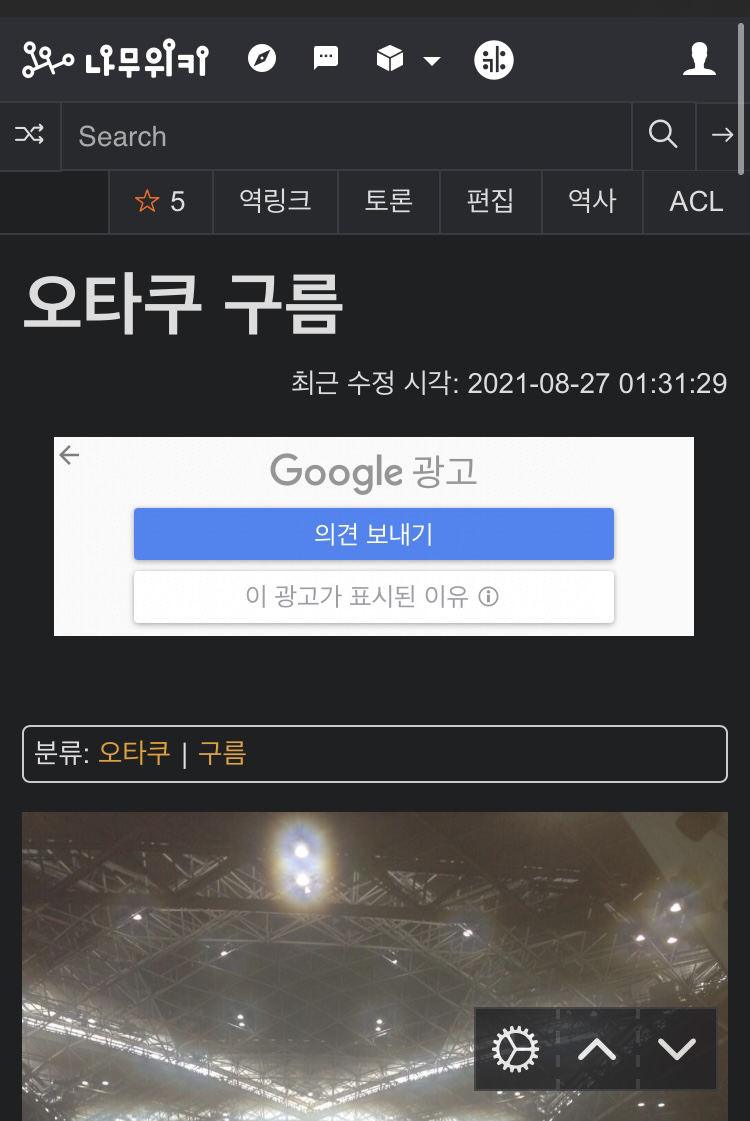Follow the 오타쿠 category link
This screenshot has width=750, height=1121.
pos(134,754)
